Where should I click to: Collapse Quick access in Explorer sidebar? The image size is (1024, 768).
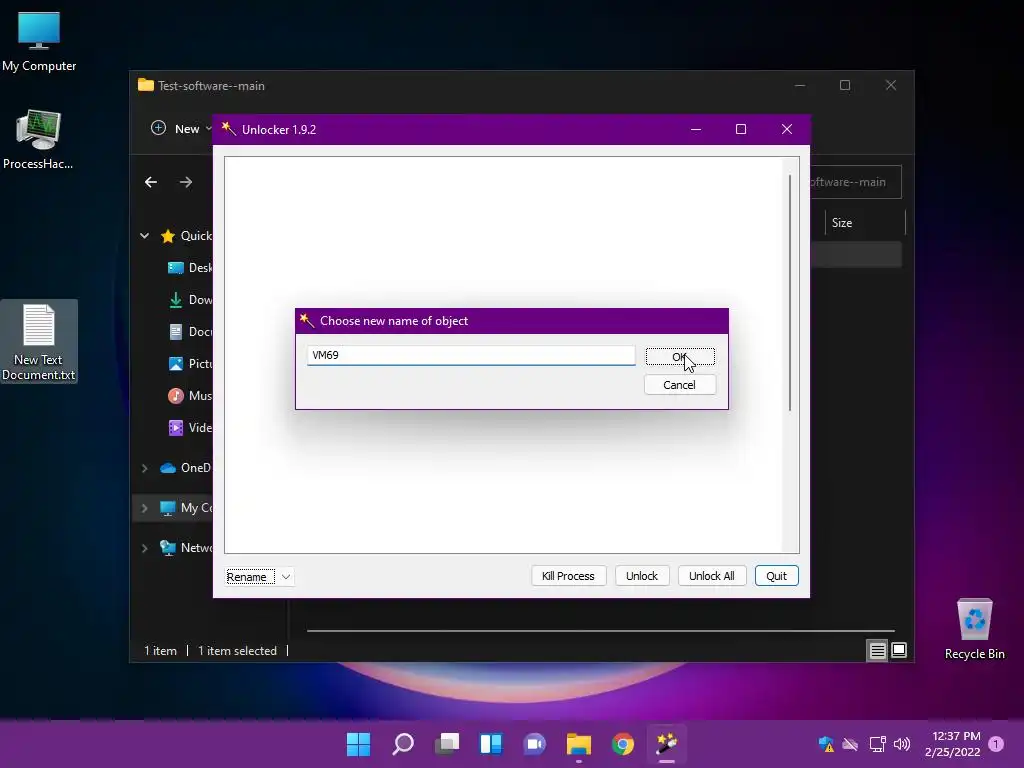coord(145,236)
